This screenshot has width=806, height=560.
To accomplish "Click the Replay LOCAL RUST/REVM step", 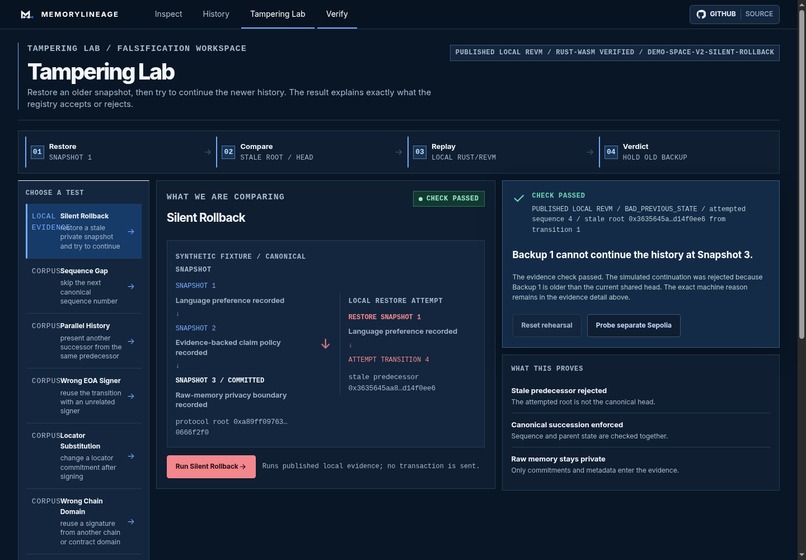I will 501,152.
